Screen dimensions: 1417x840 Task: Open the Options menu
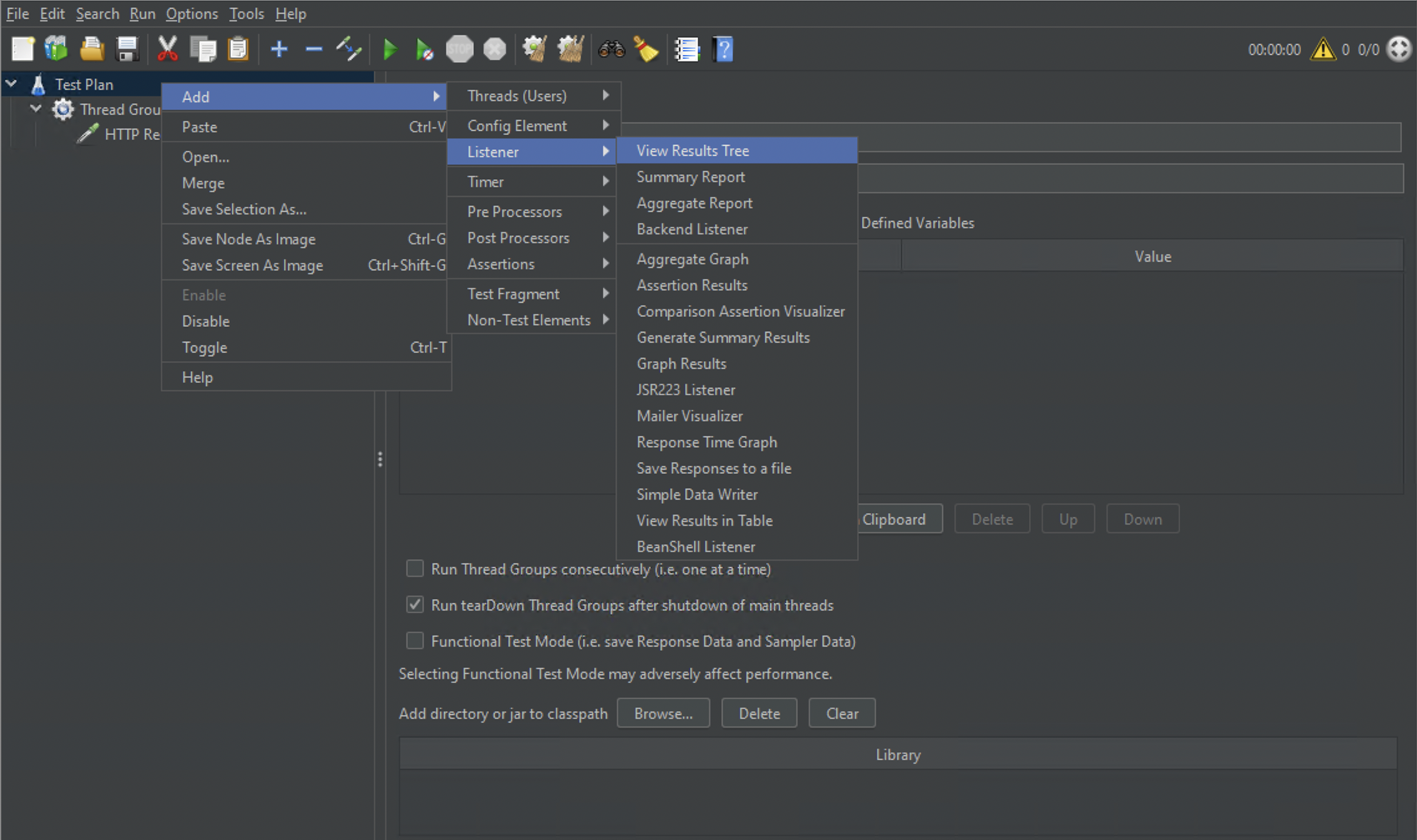click(x=191, y=14)
